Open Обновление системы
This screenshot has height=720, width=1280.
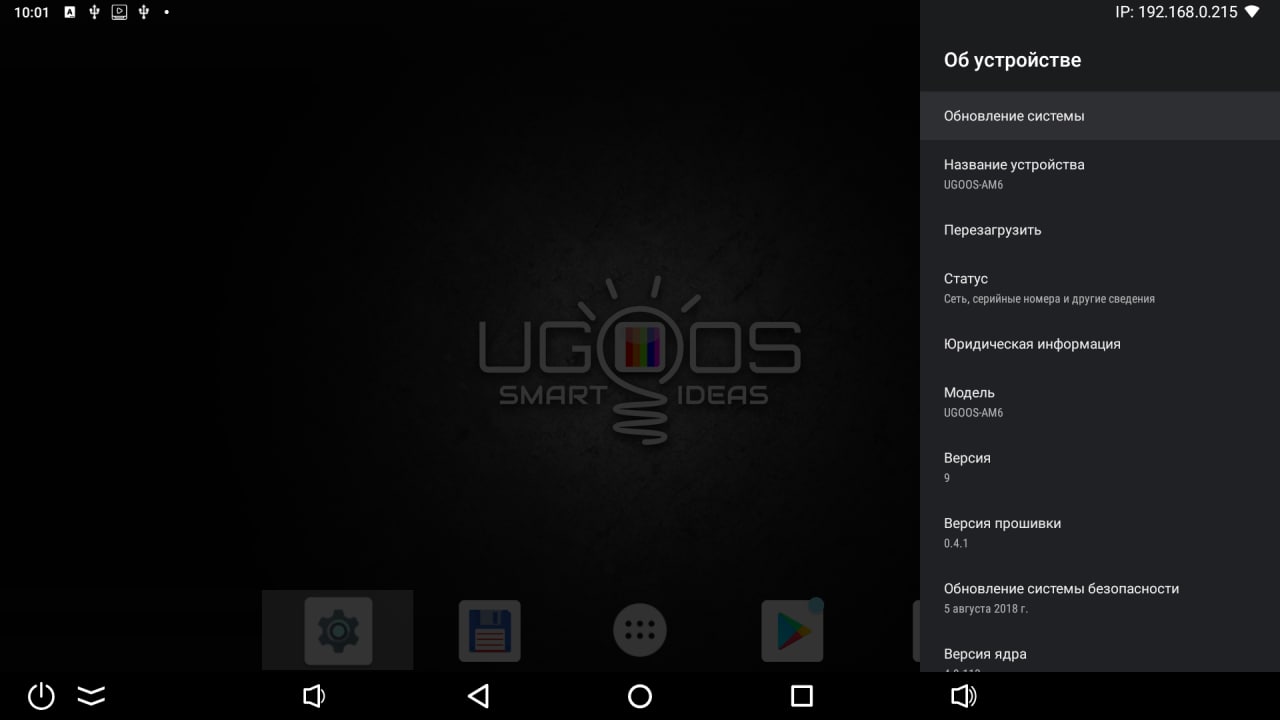point(1100,116)
